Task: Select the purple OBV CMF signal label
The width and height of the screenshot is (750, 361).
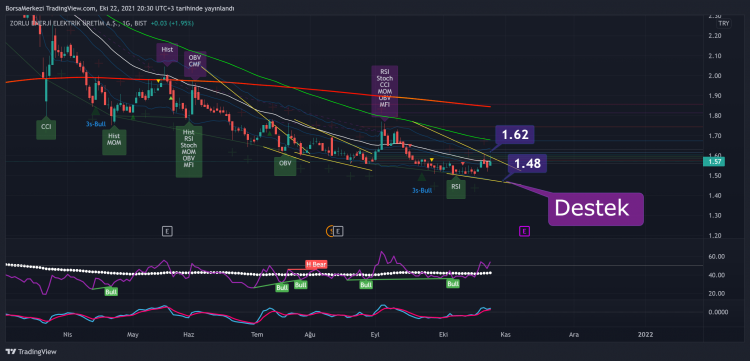Action: click(195, 64)
